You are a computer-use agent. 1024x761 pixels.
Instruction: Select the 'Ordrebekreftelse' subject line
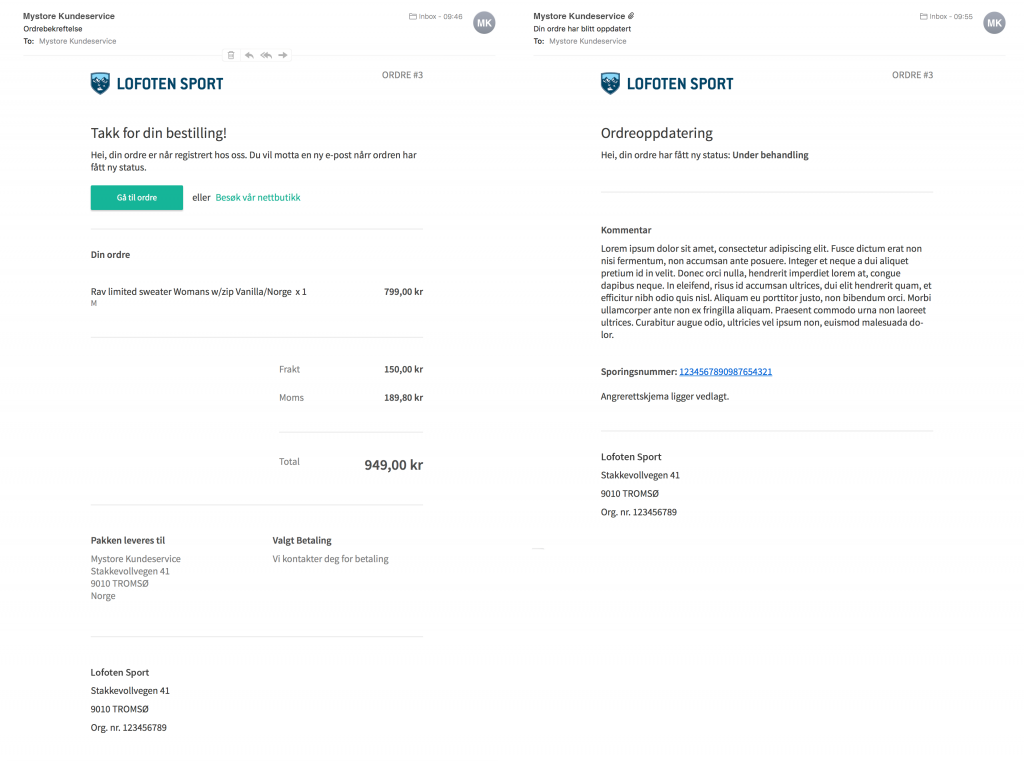click(x=51, y=29)
